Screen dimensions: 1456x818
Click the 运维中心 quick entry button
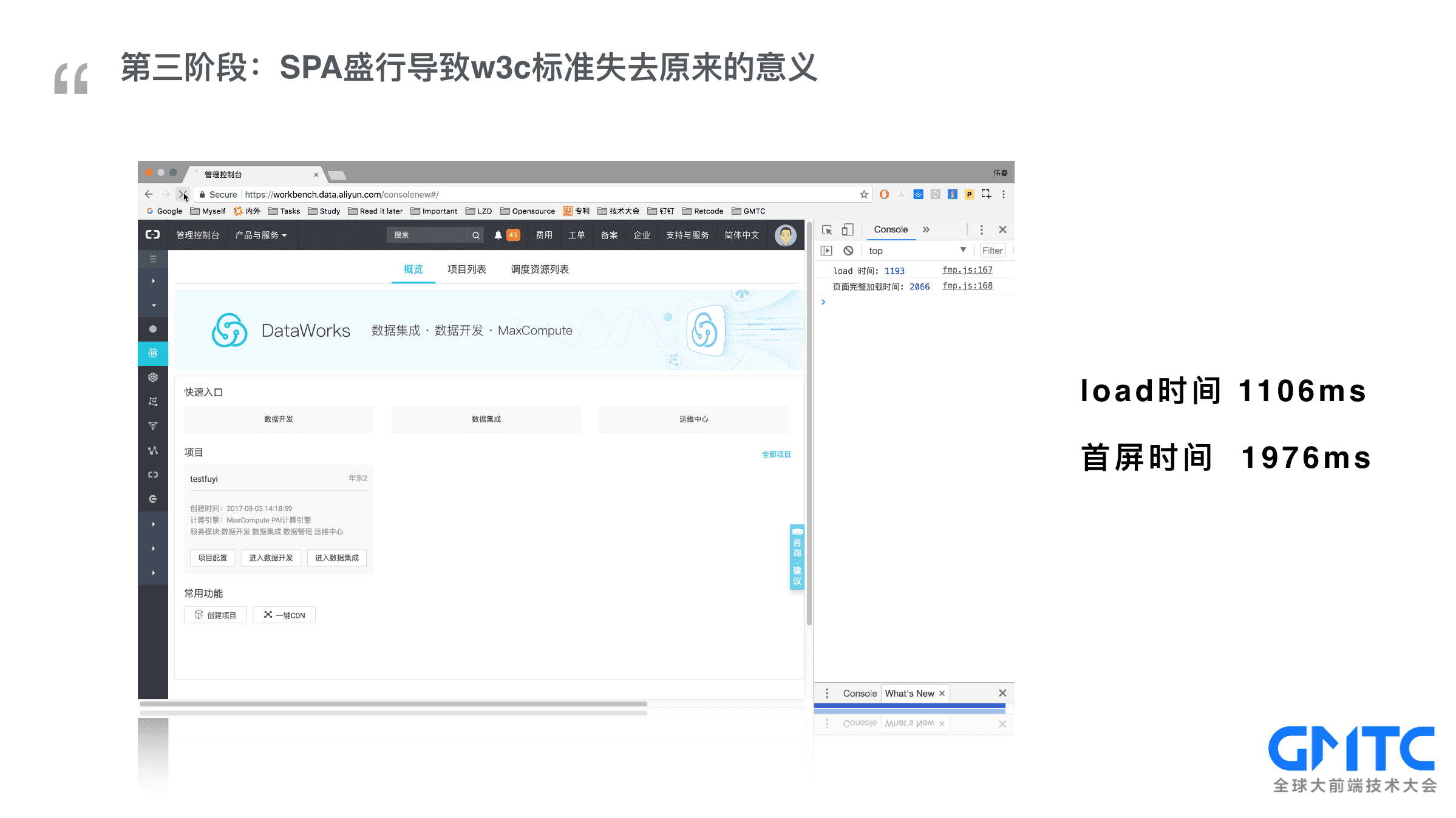(694, 419)
